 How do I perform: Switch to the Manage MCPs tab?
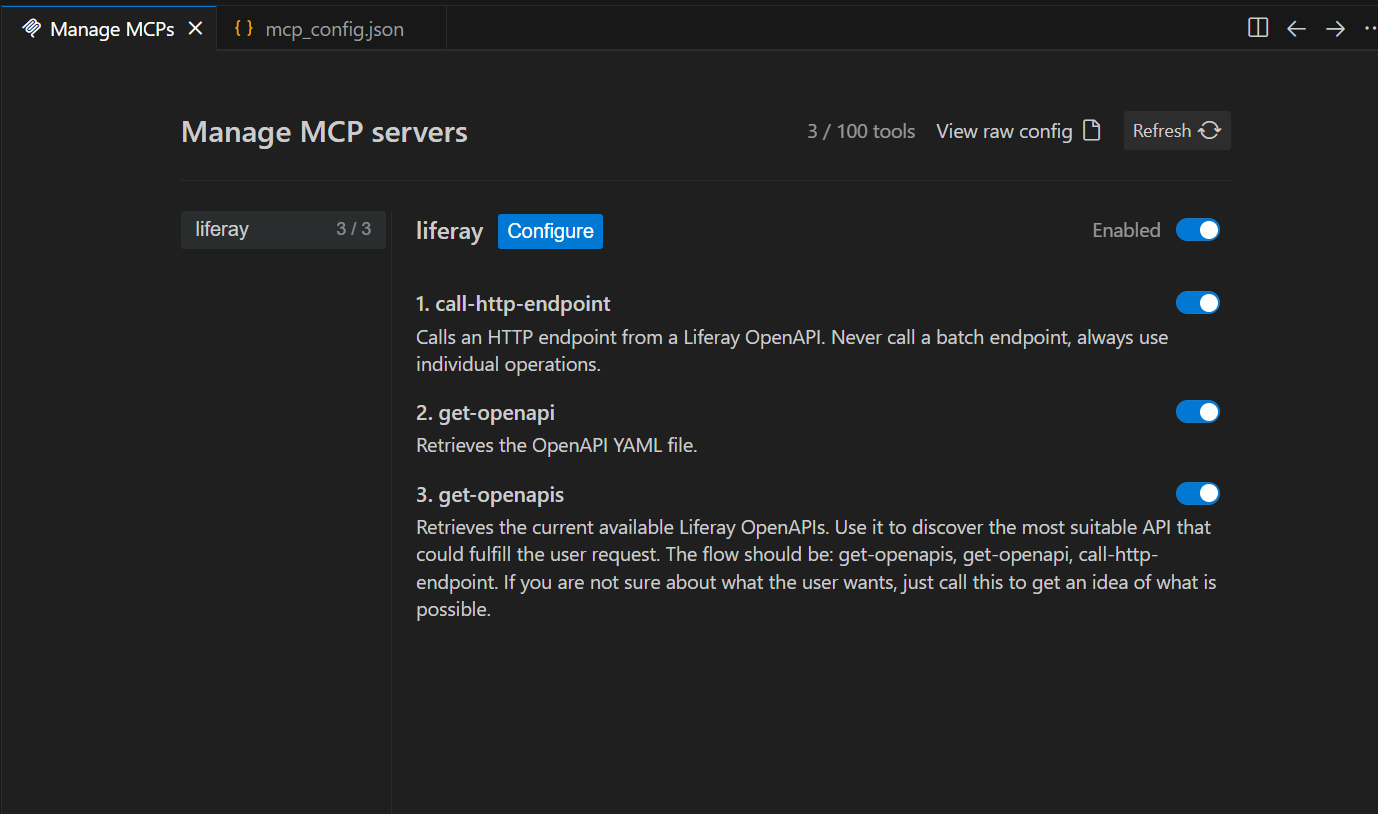[108, 29]
